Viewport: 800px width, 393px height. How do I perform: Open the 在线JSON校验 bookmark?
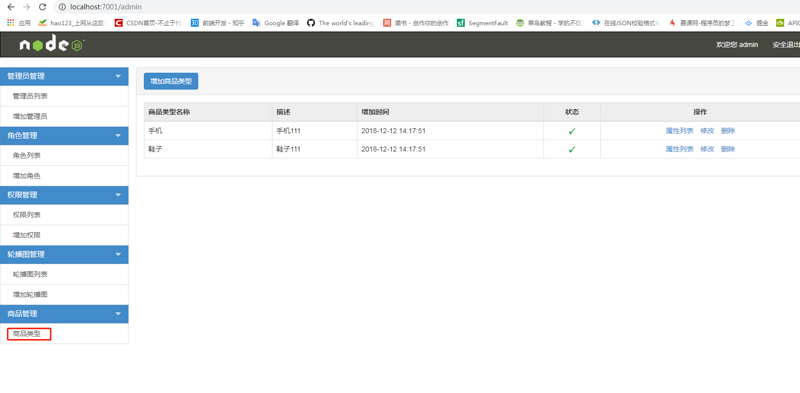(x=626, y=23)
